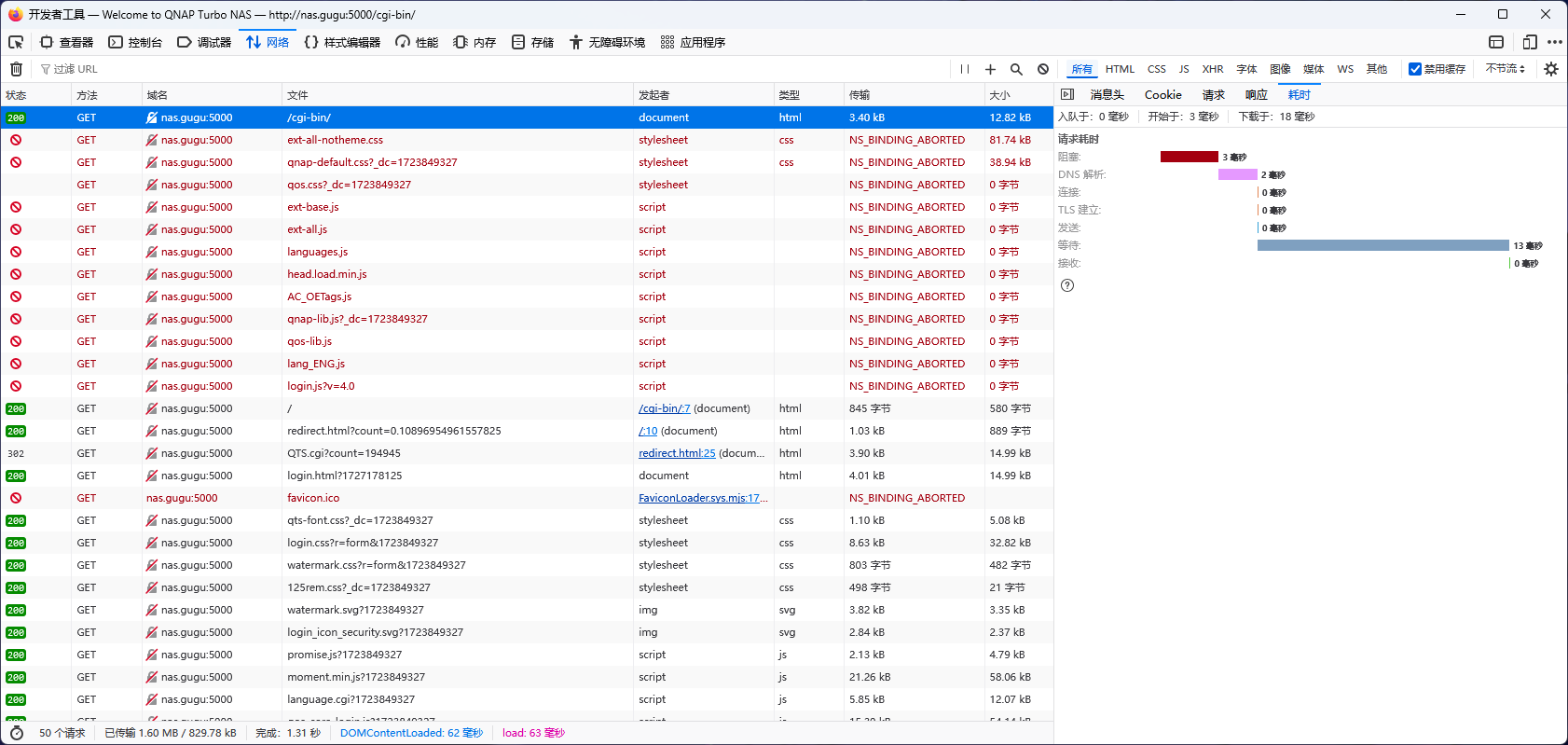Click the 302 status on QTS.cgi row

[x=16, y=453]
